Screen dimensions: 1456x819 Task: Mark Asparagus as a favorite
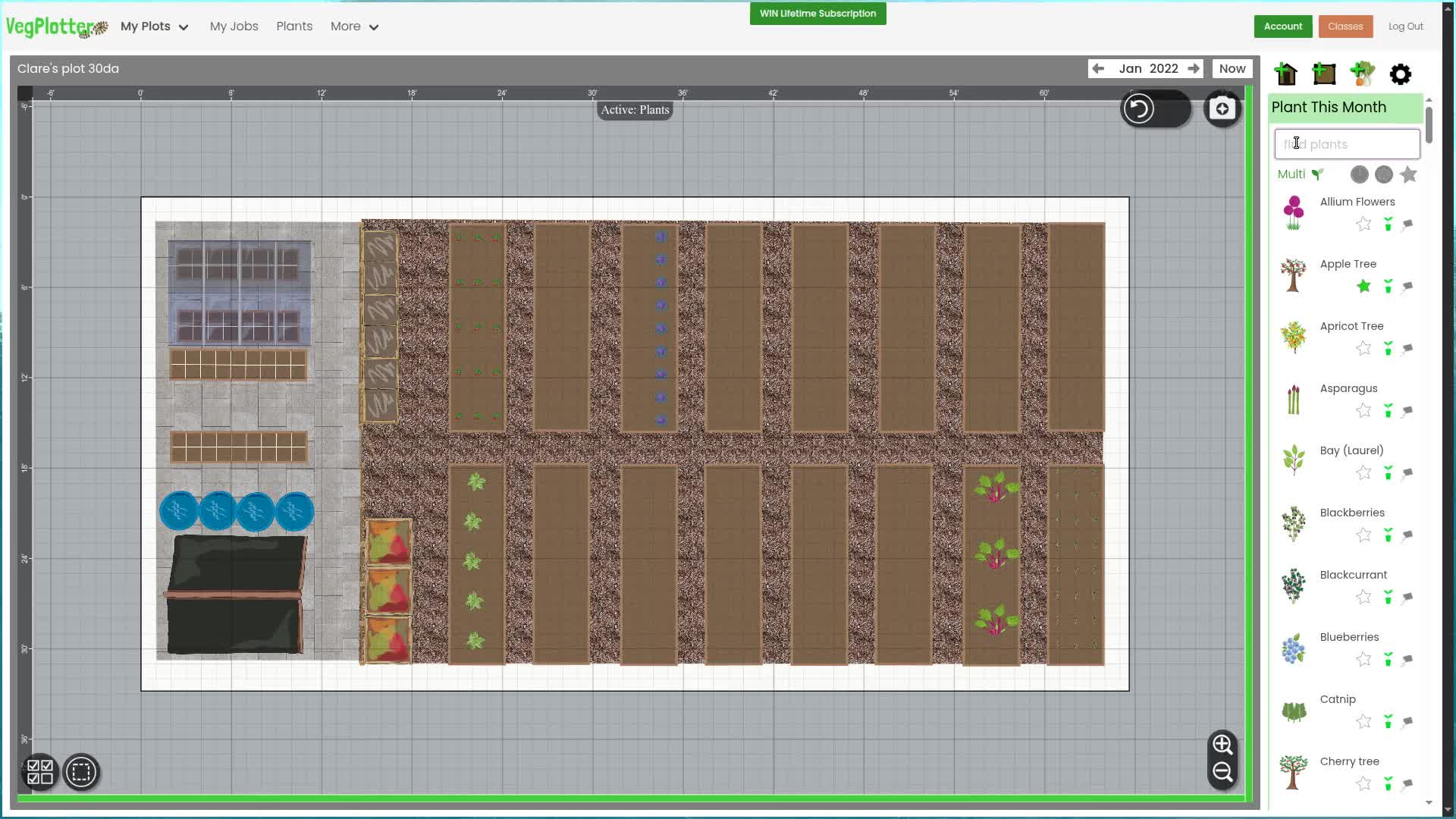(x=1363, y=410)
